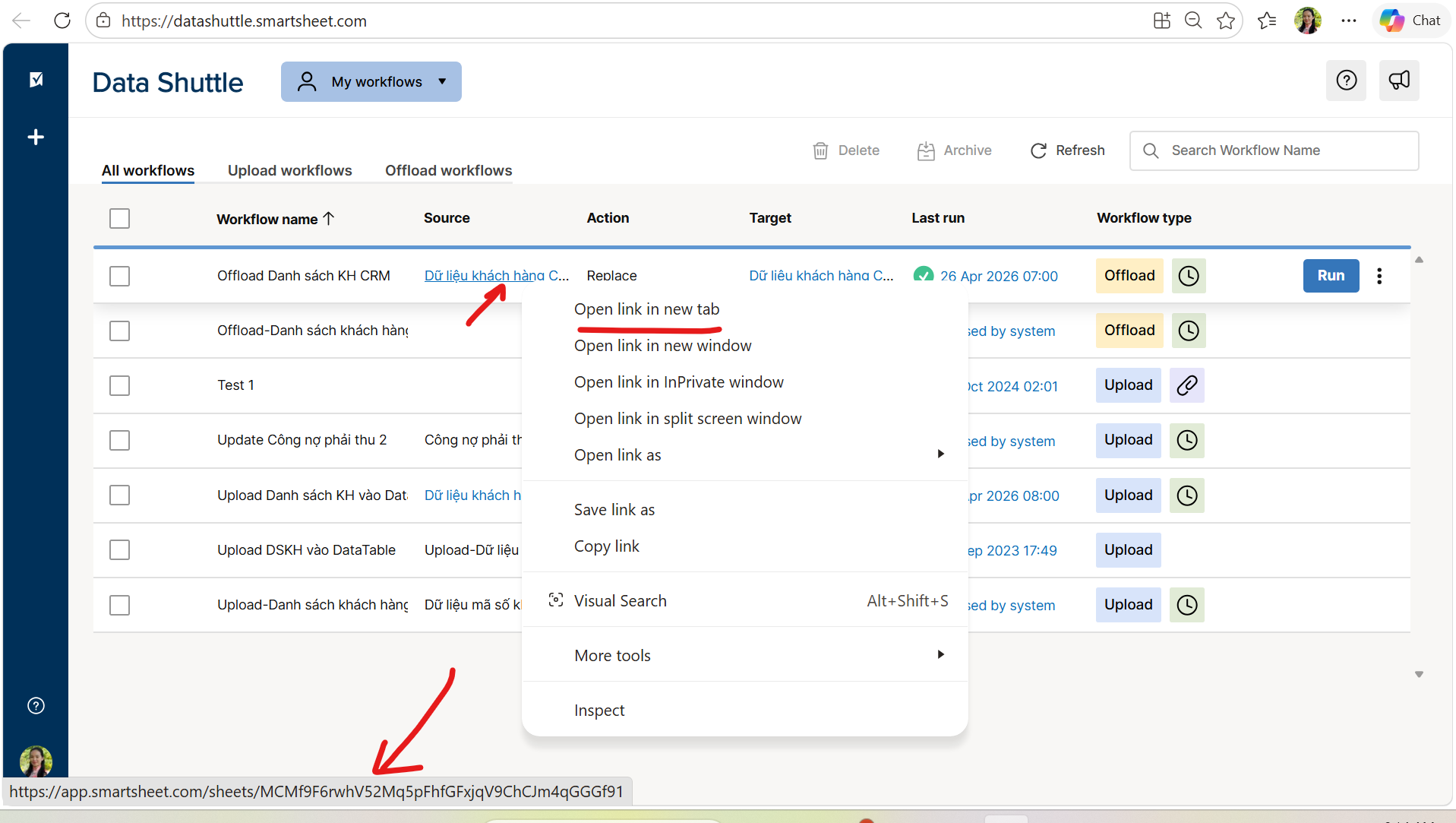This screenshot has width=1456, height=823.
Task: Click scrollbar up arrow in workflow list
Action: point(1419,260)
